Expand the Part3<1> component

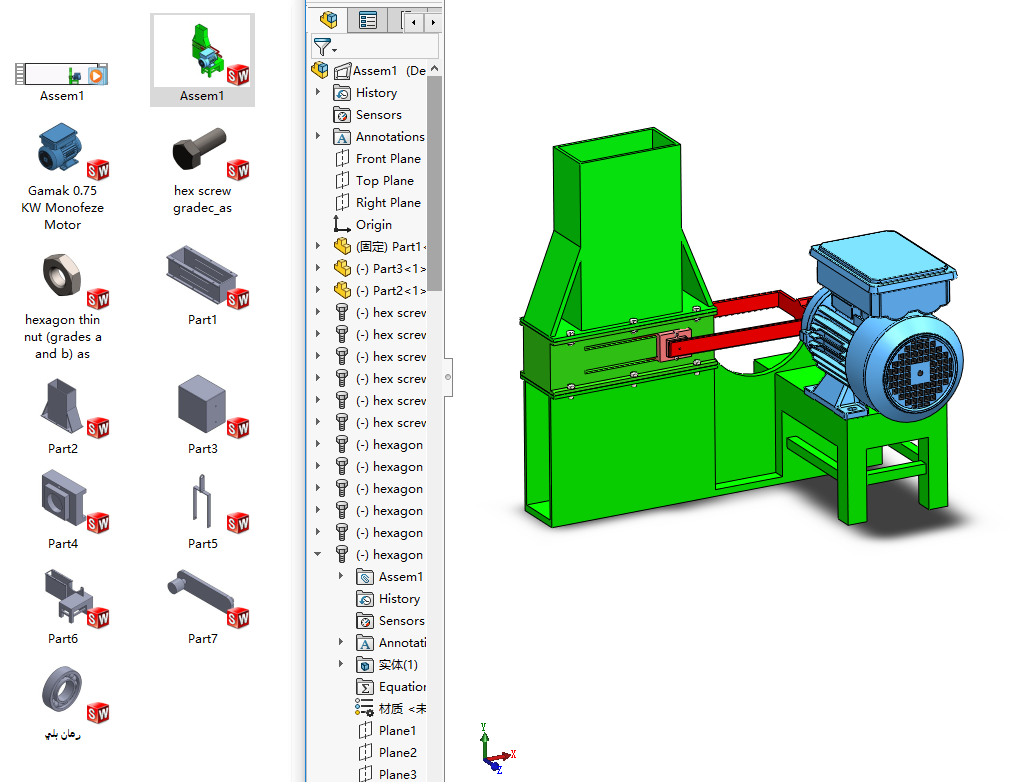tap(318, 268)
